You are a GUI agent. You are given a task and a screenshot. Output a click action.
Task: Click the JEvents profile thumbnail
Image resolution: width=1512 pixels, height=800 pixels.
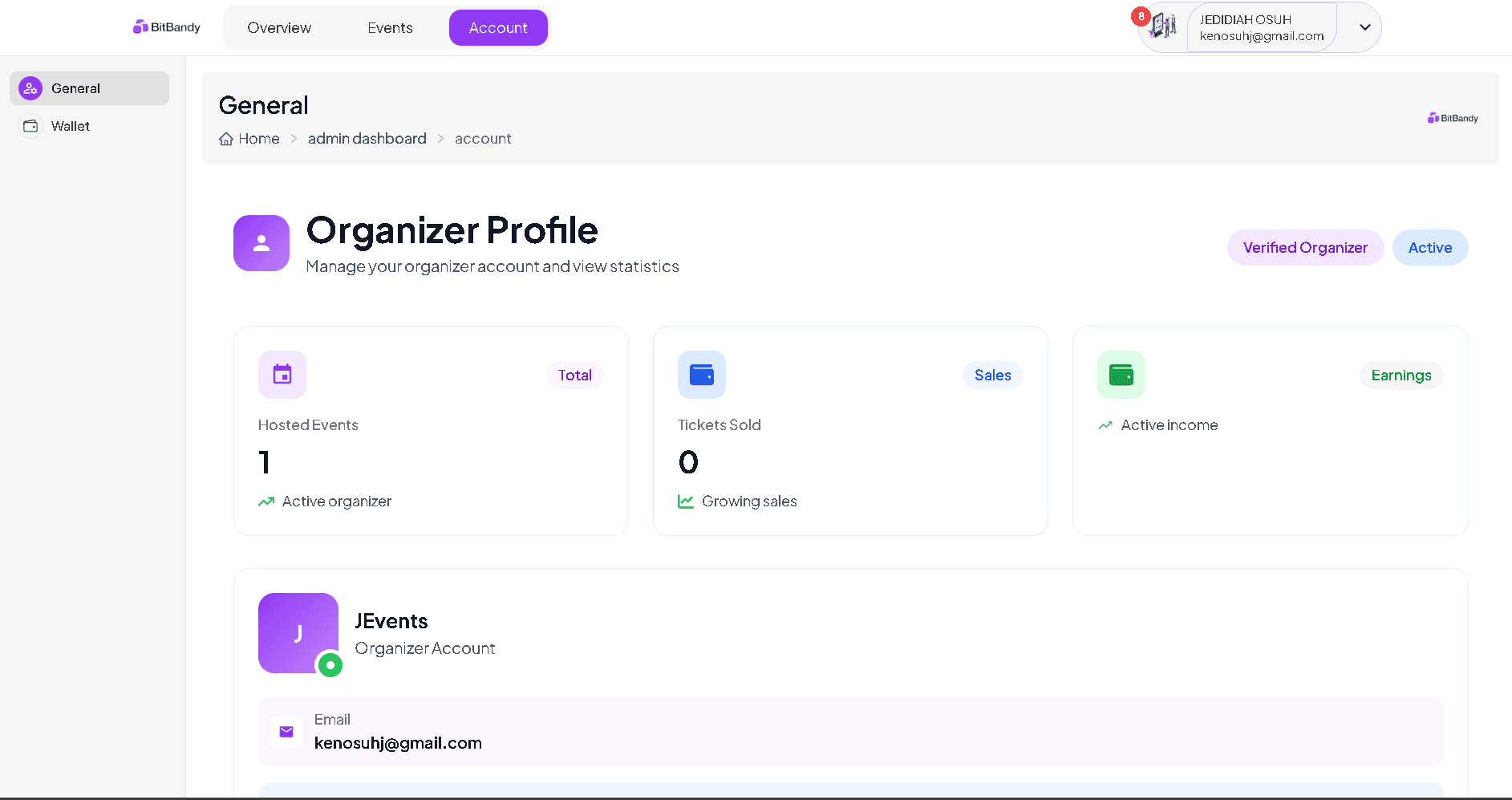tap(298, 633)
